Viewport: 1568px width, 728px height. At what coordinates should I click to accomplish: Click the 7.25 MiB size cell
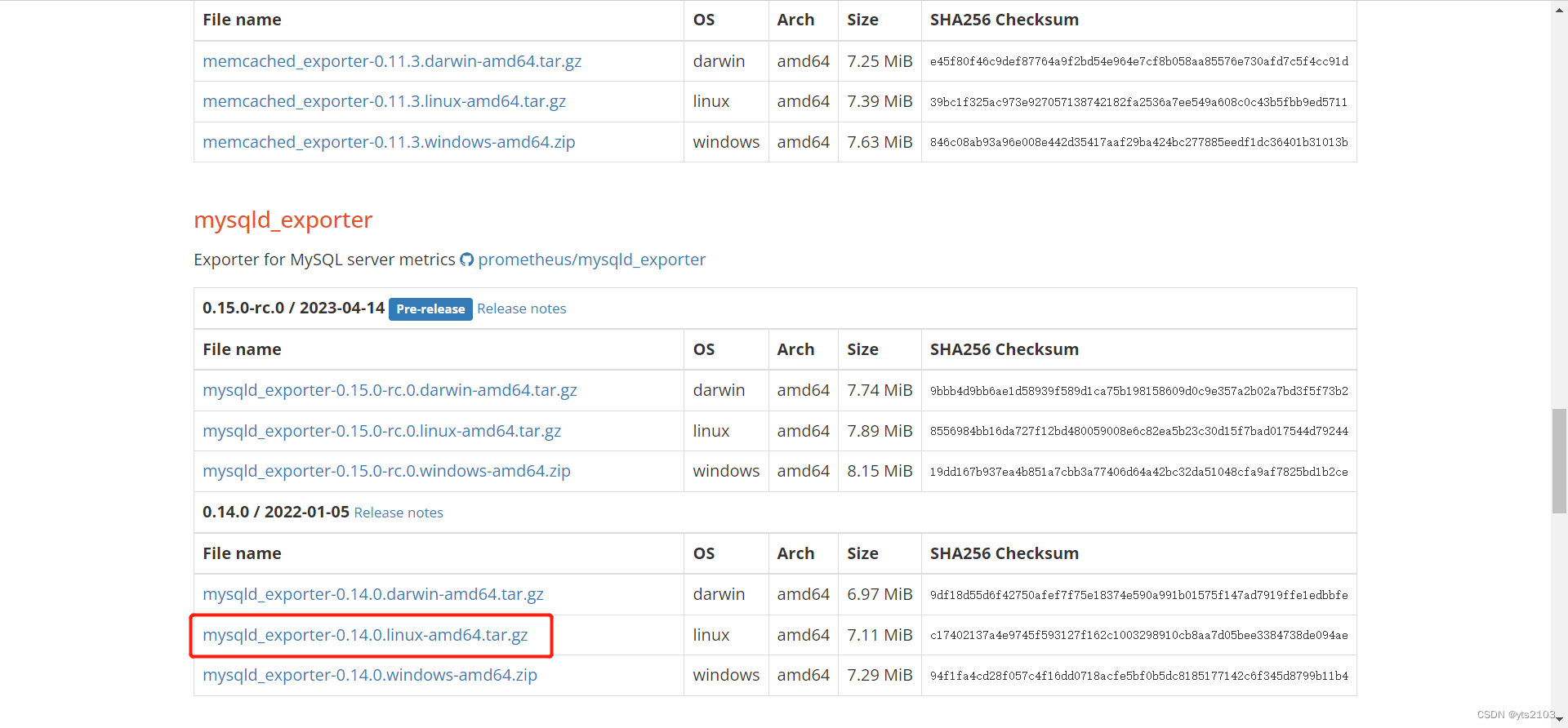click(x=880, y=61)
